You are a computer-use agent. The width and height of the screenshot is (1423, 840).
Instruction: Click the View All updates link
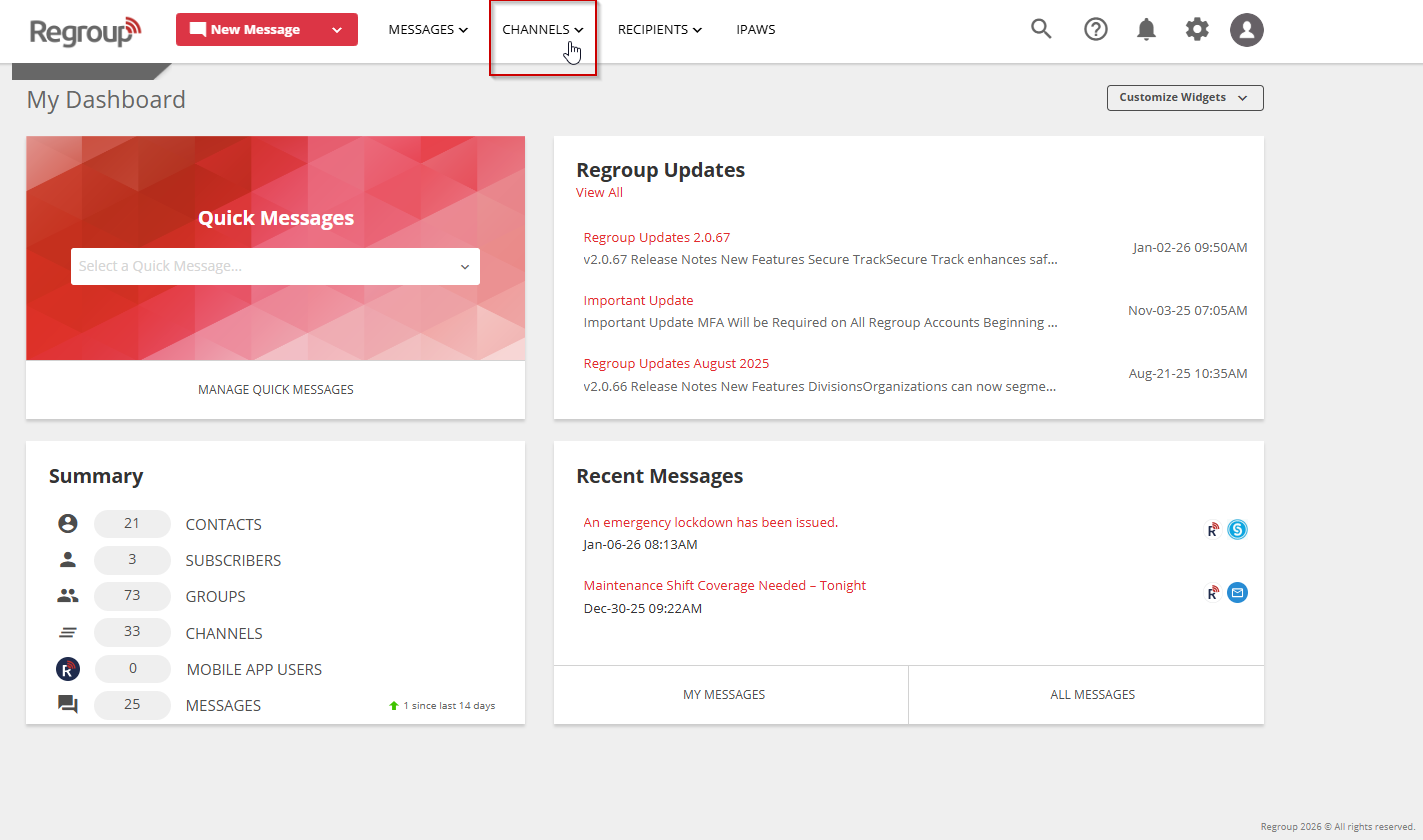tap(599, 193)
